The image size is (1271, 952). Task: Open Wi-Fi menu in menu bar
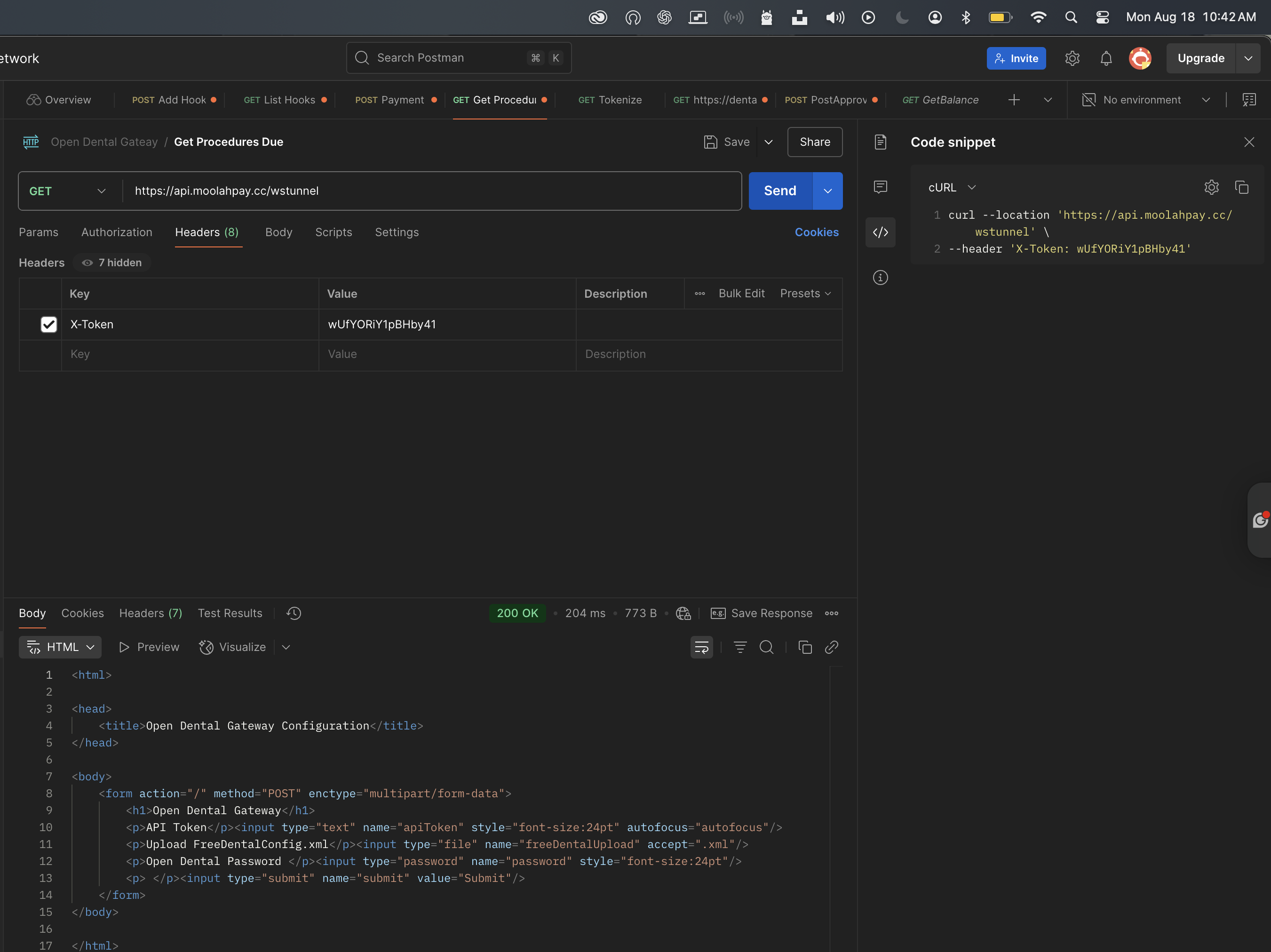click(x=1038, y=17)
